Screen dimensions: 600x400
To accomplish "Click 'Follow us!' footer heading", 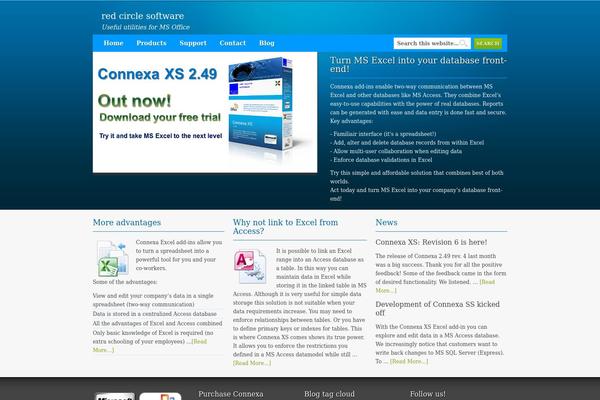I will (427, 394).
